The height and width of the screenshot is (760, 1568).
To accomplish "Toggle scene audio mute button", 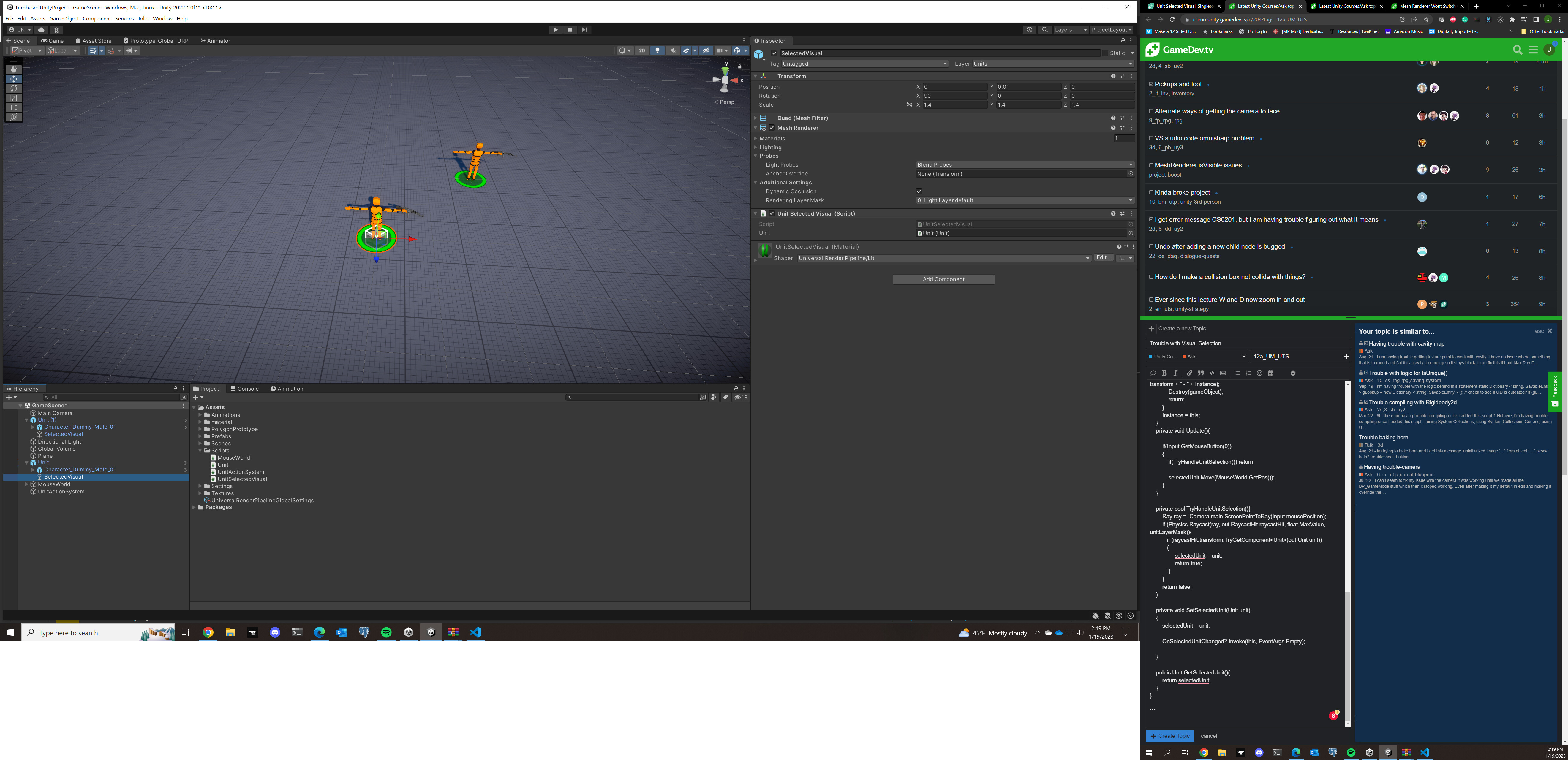I will click(x=672, y=50).
